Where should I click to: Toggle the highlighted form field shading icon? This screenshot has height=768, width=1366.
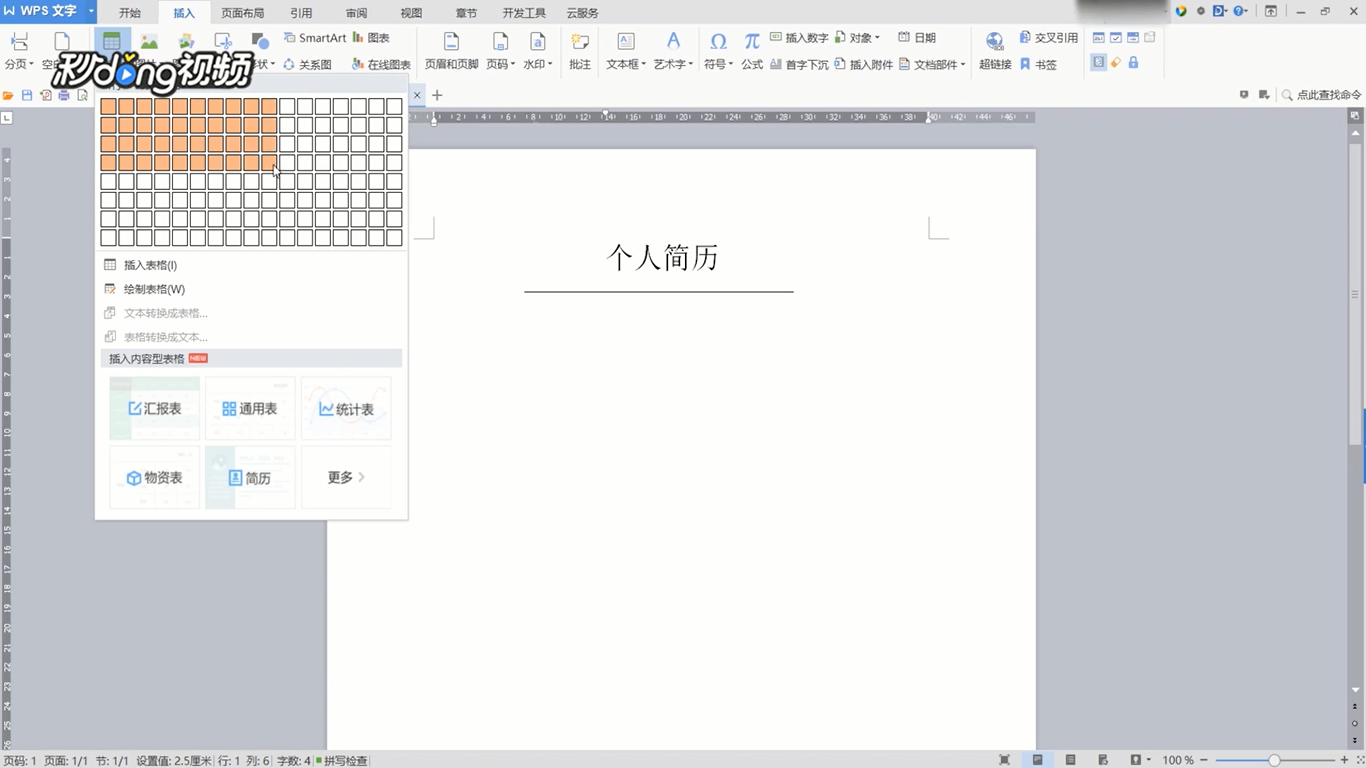coord(1099,62)
